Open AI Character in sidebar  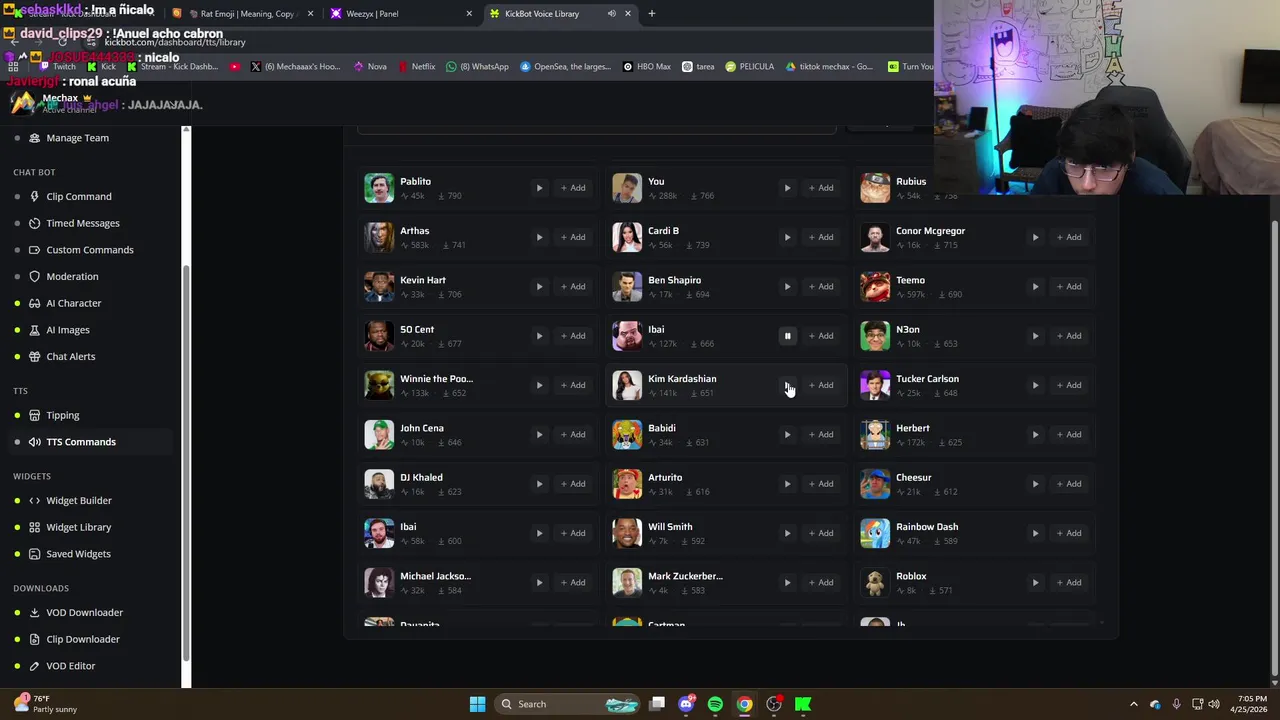point(73,303)
